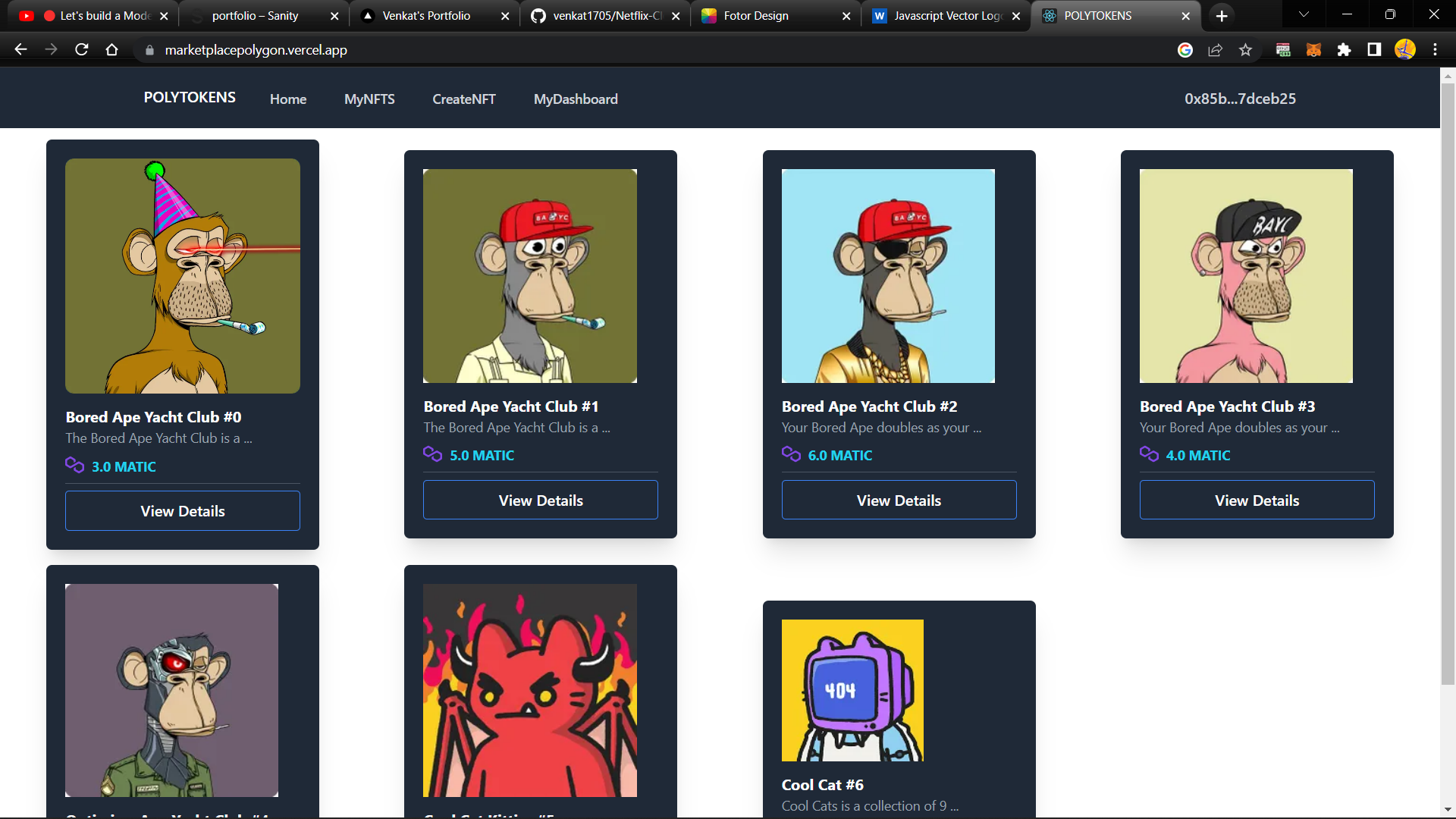The width and height of the screenshot is (1456, 819).
Task: Click the Bored Ape #1 red cap image
Action: [x=530, y=276]
